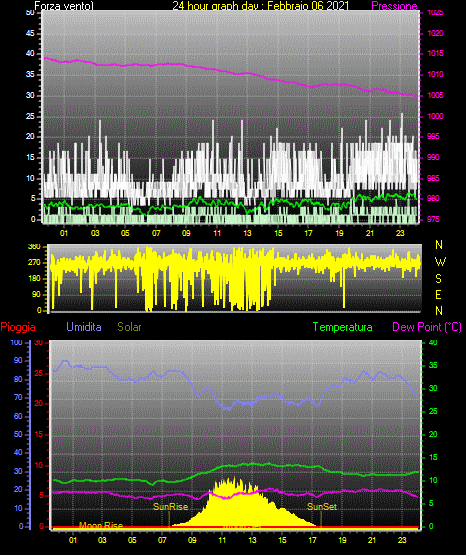Click hour '13' on wind graph axis
The height and width of the screenshot is (555, 466).
point(247,233)
